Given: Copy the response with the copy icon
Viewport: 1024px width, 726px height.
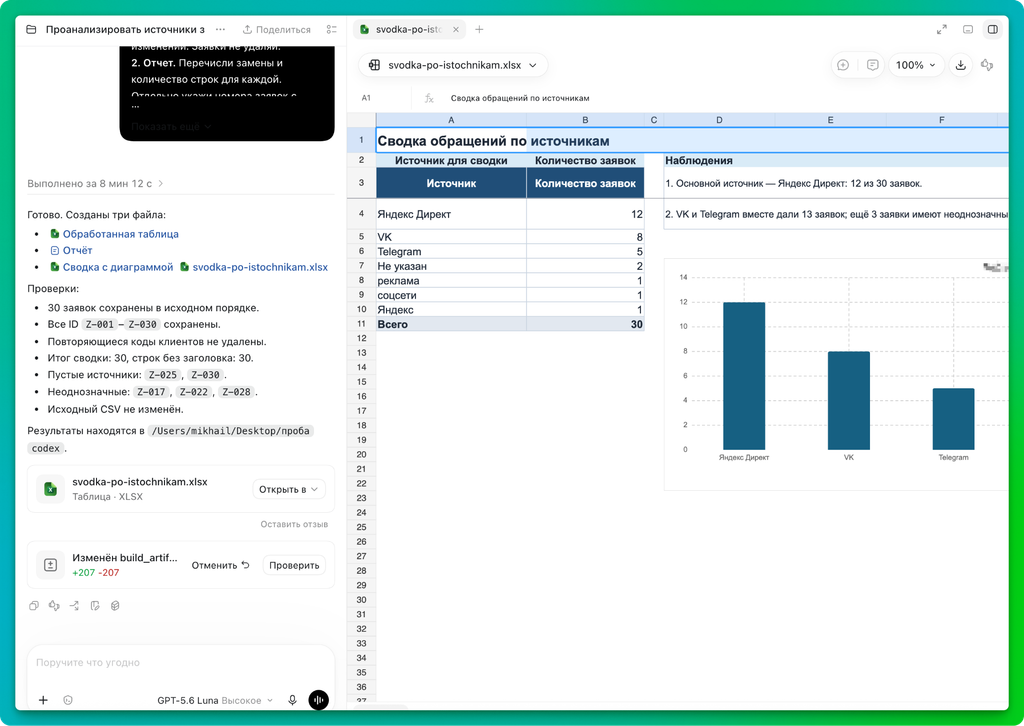Looking at the screenshot, I should click(34, 606).
